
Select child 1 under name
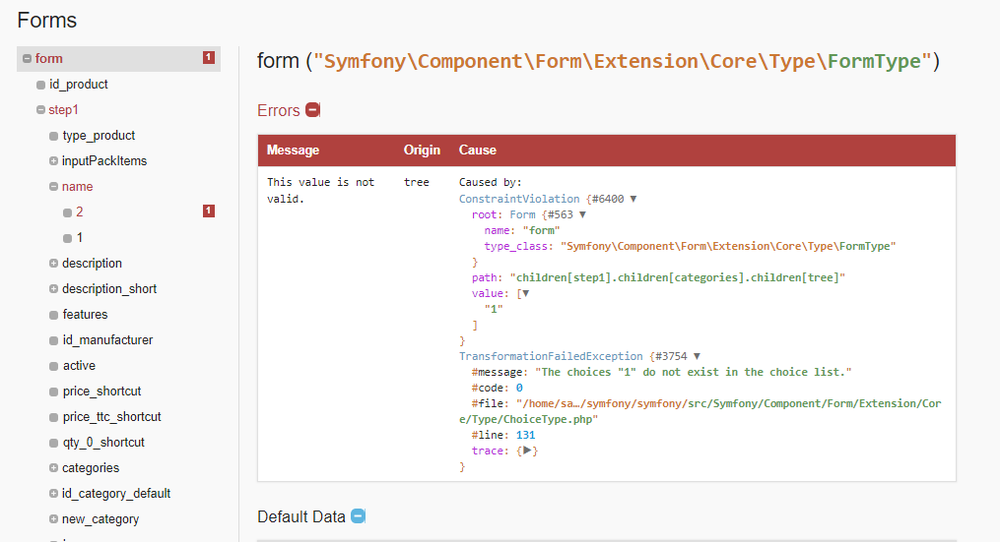pos(79,237)
